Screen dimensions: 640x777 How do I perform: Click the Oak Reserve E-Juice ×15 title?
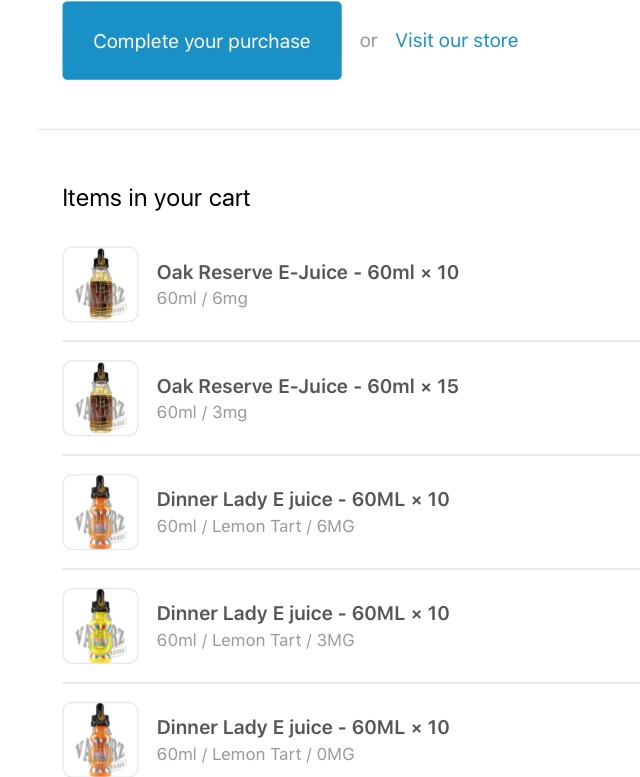[x=307, y=386]
